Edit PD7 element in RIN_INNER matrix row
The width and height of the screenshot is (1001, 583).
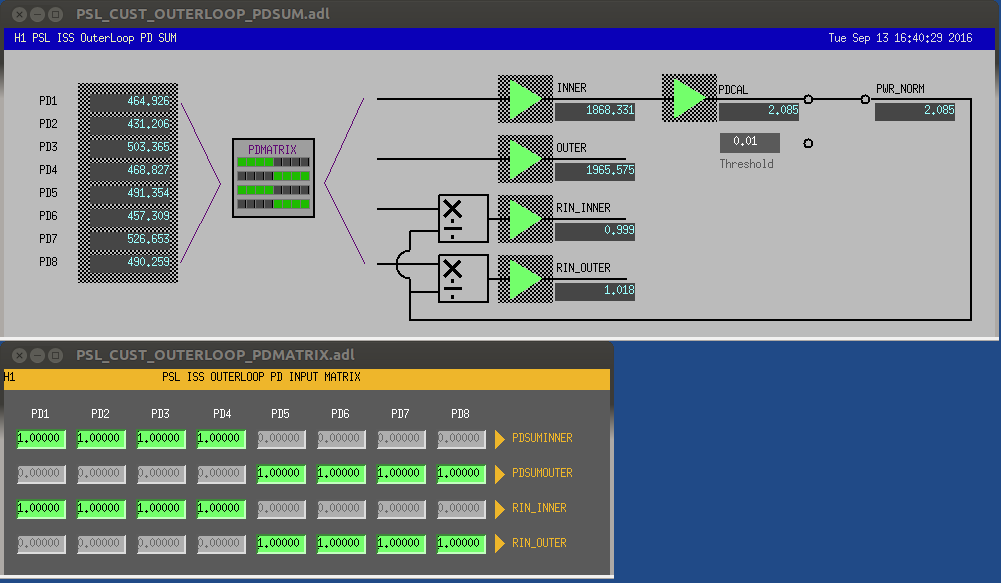tap(401, 509)
